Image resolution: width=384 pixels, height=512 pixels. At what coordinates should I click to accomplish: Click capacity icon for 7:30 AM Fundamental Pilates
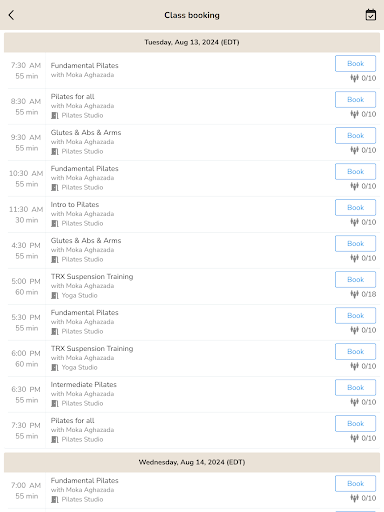(x=354, y=78)
